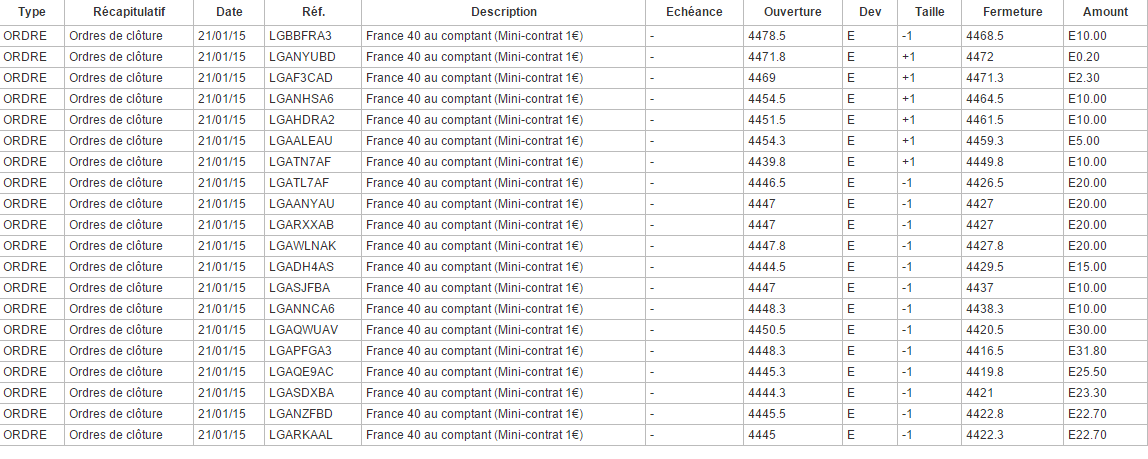
Task: Click the Taille column header
Action: [929, 12]
